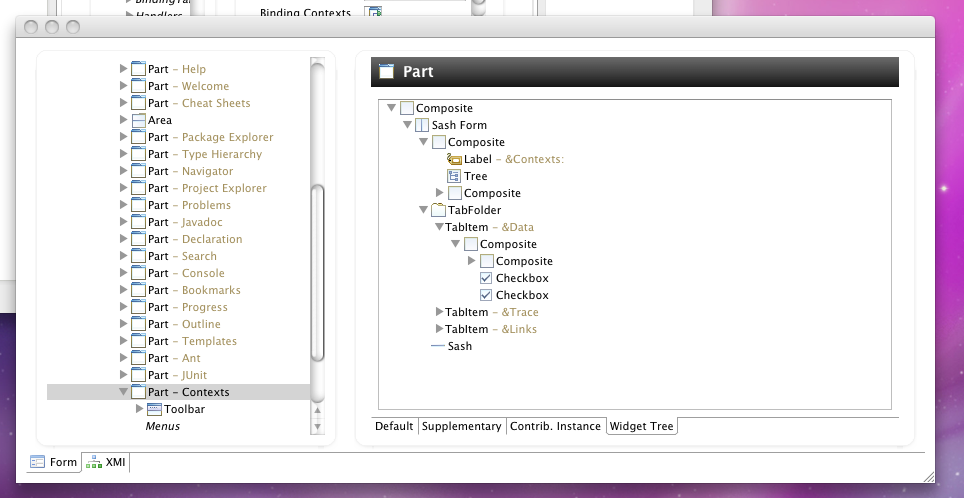Viewport: 964px width, 498px height.
Task: Collapse the Part – Contexts node
Action: click(x=124, y=392)
